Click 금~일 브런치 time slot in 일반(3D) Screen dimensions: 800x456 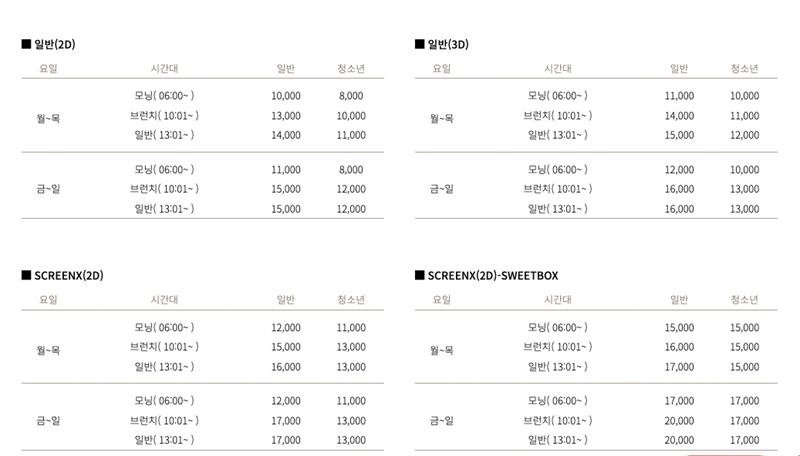point(557,189)
